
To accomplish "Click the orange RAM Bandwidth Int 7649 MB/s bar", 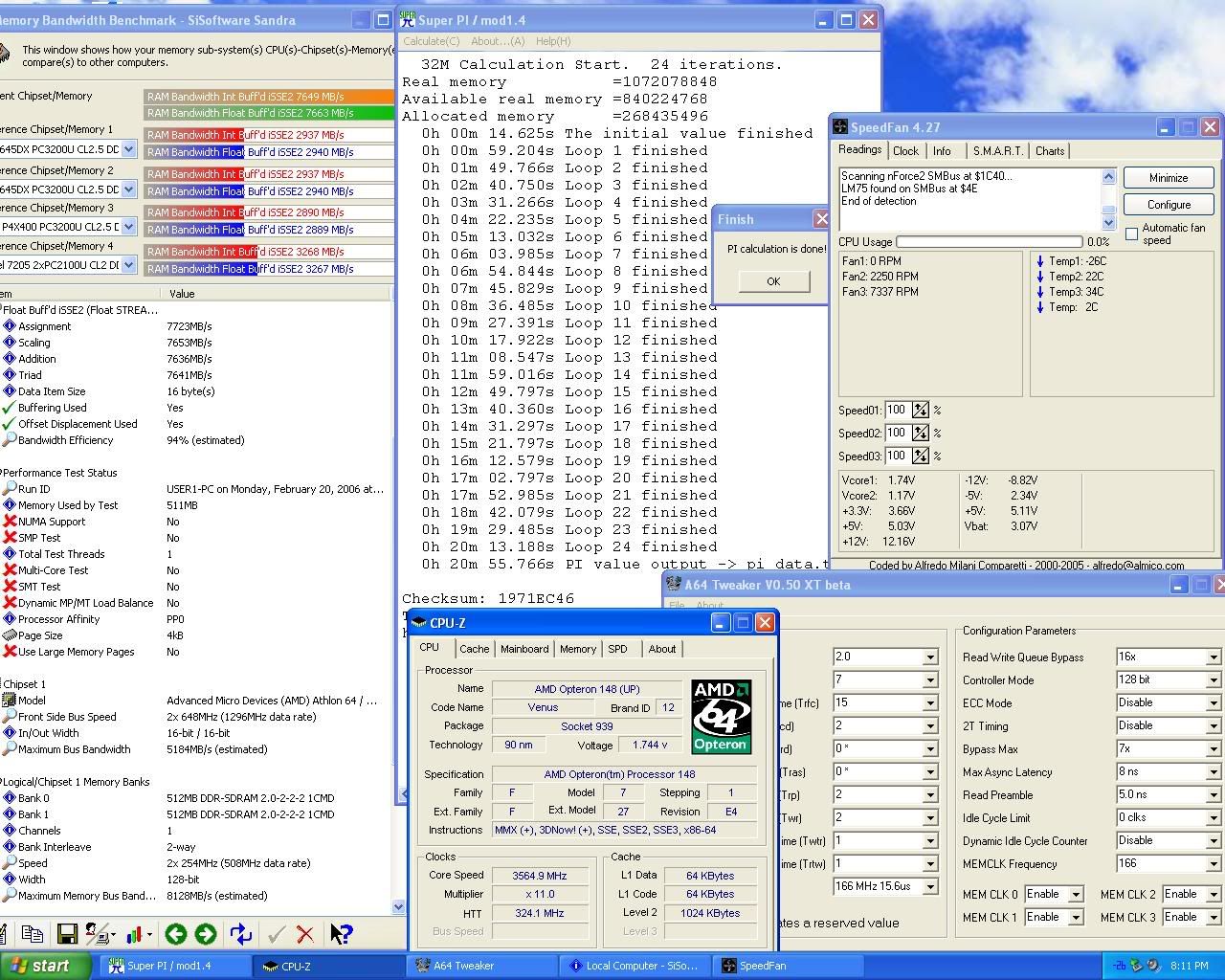I will pos(269,97).
